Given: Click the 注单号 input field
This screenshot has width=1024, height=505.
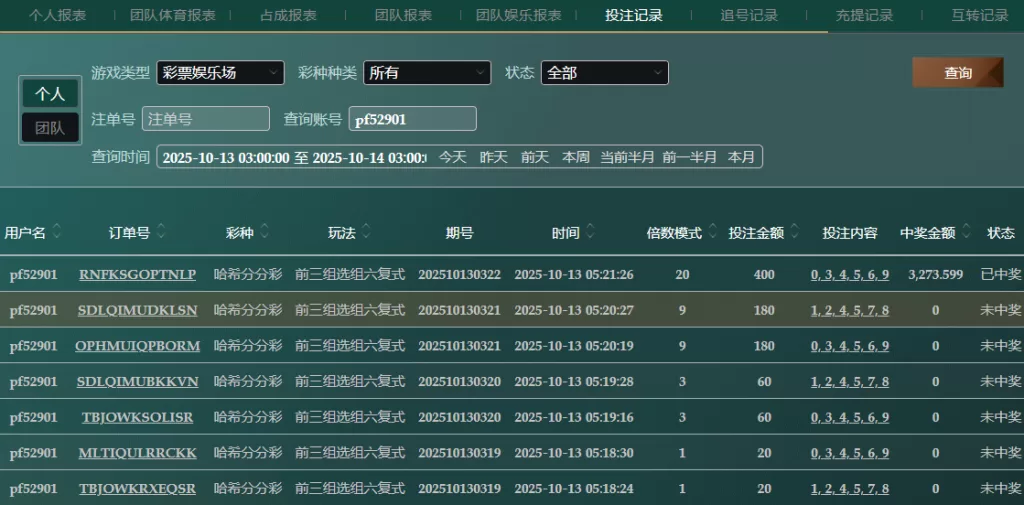Looking at the screenshot, I should 206,119.
